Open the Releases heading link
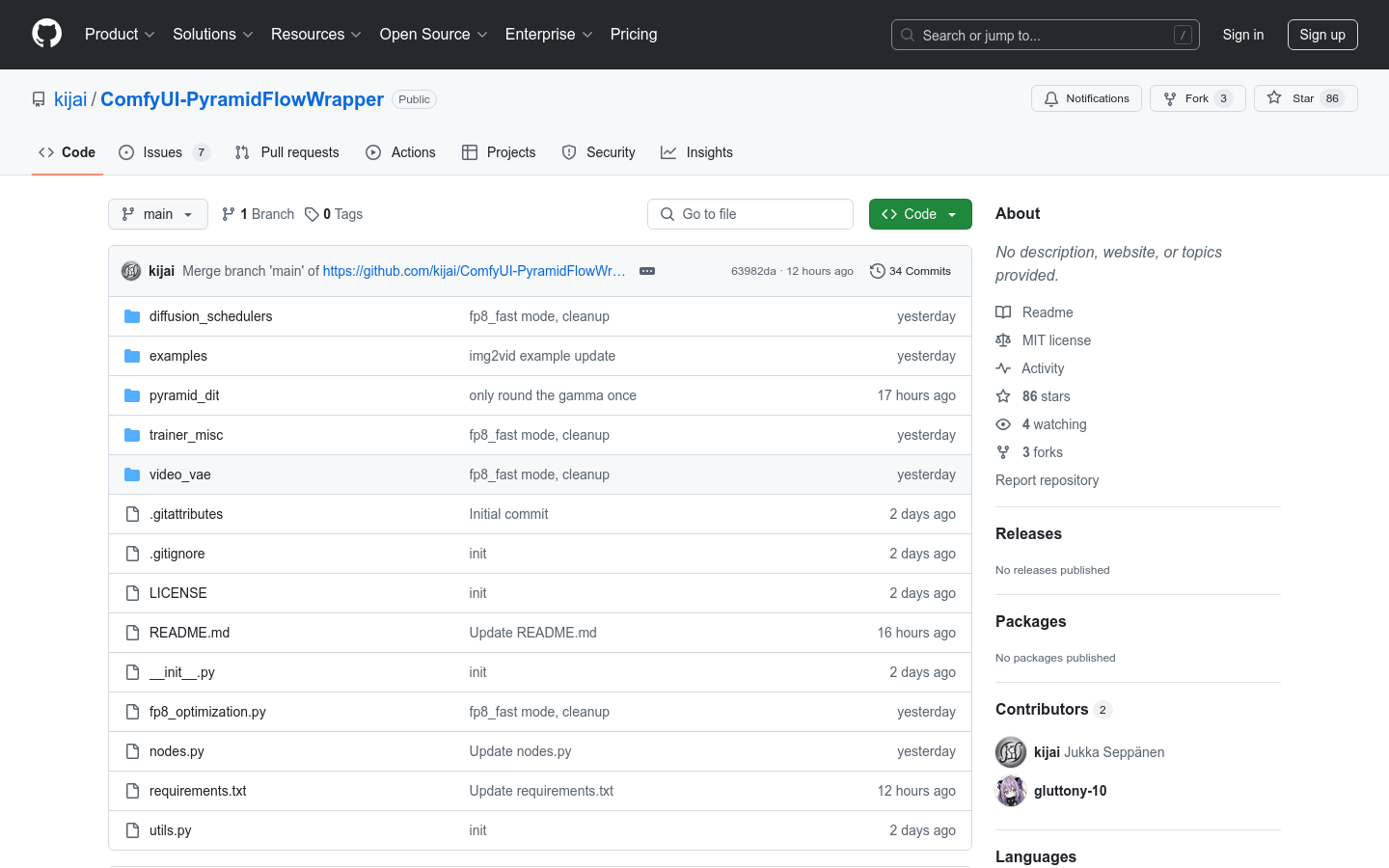 point(1028,533)
